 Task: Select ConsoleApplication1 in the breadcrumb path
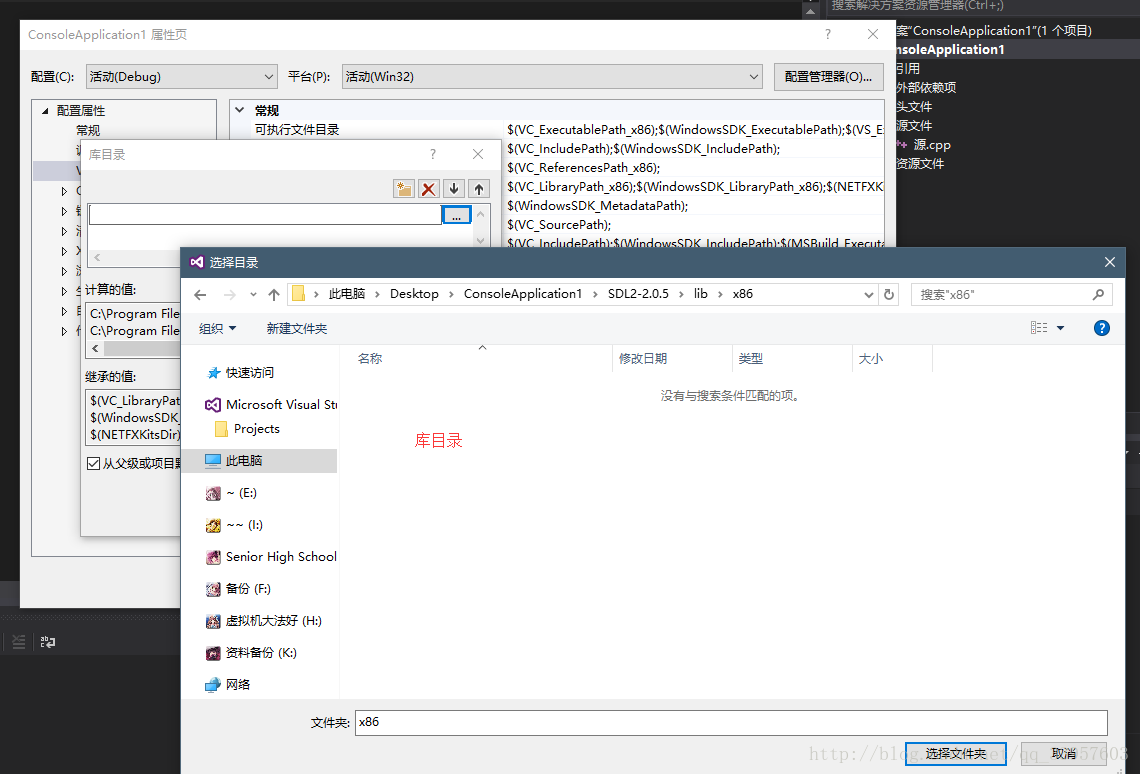(523, 294)
